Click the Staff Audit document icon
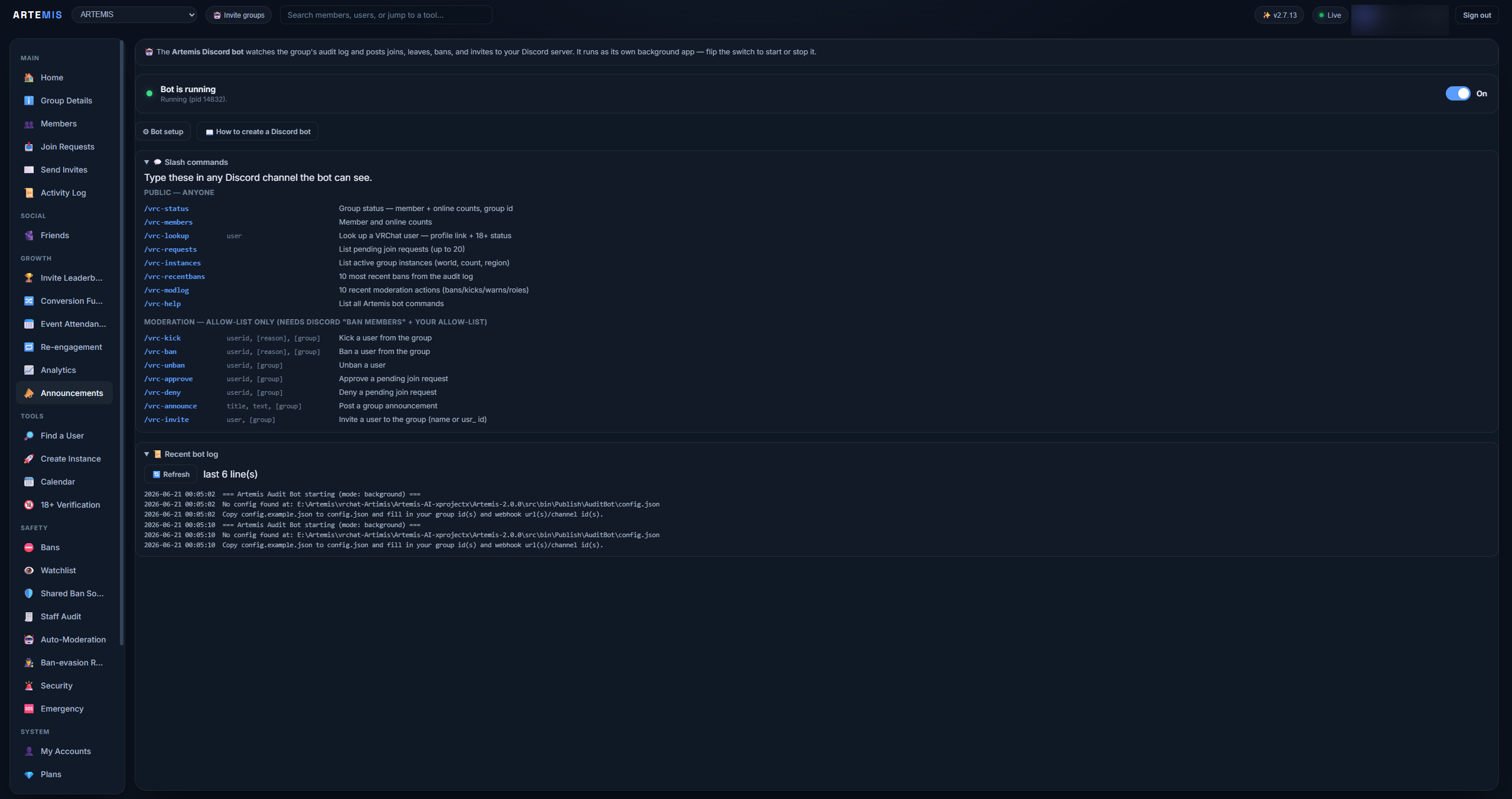This screenshot has height=799, width=1512. [29, 616]
